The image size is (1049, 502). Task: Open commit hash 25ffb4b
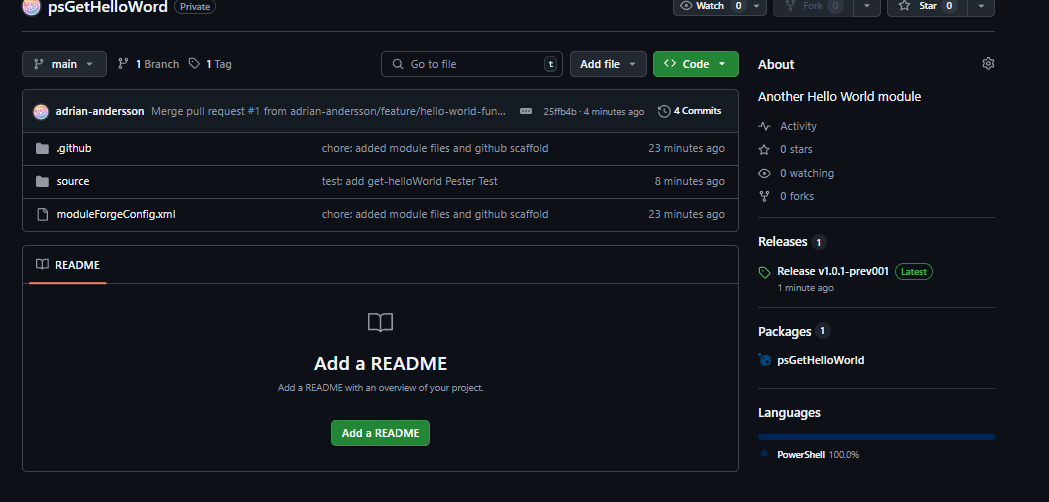pyautogui.click(x=560, y=112)
